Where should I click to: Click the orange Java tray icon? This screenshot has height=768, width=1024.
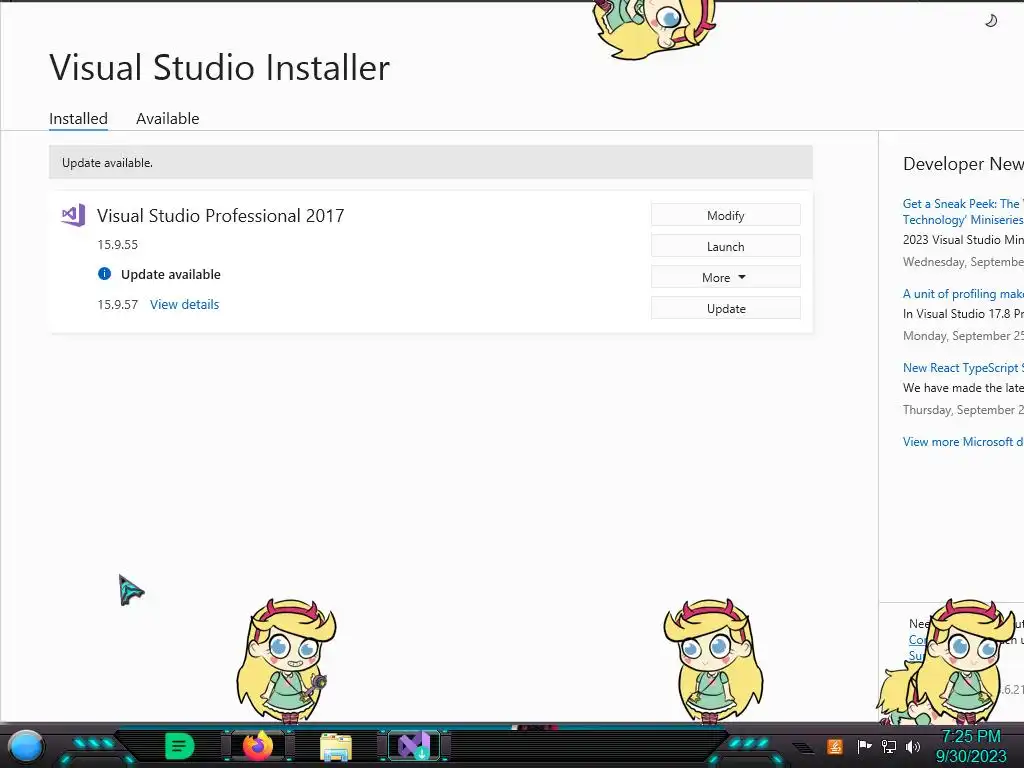click(x=835, y=746)
